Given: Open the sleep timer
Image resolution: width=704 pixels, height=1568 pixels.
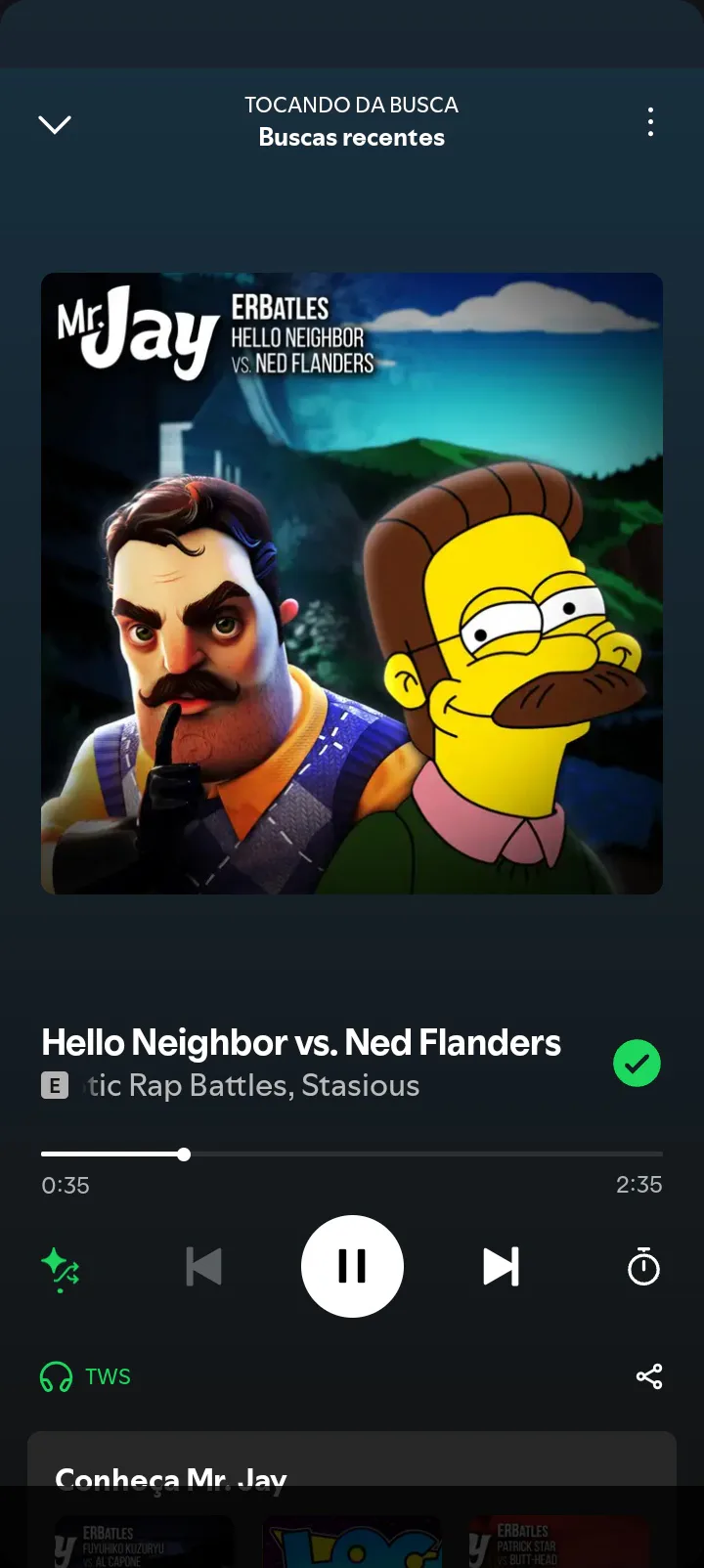Looking at the screenshot, I should [x=643, y=1267].
